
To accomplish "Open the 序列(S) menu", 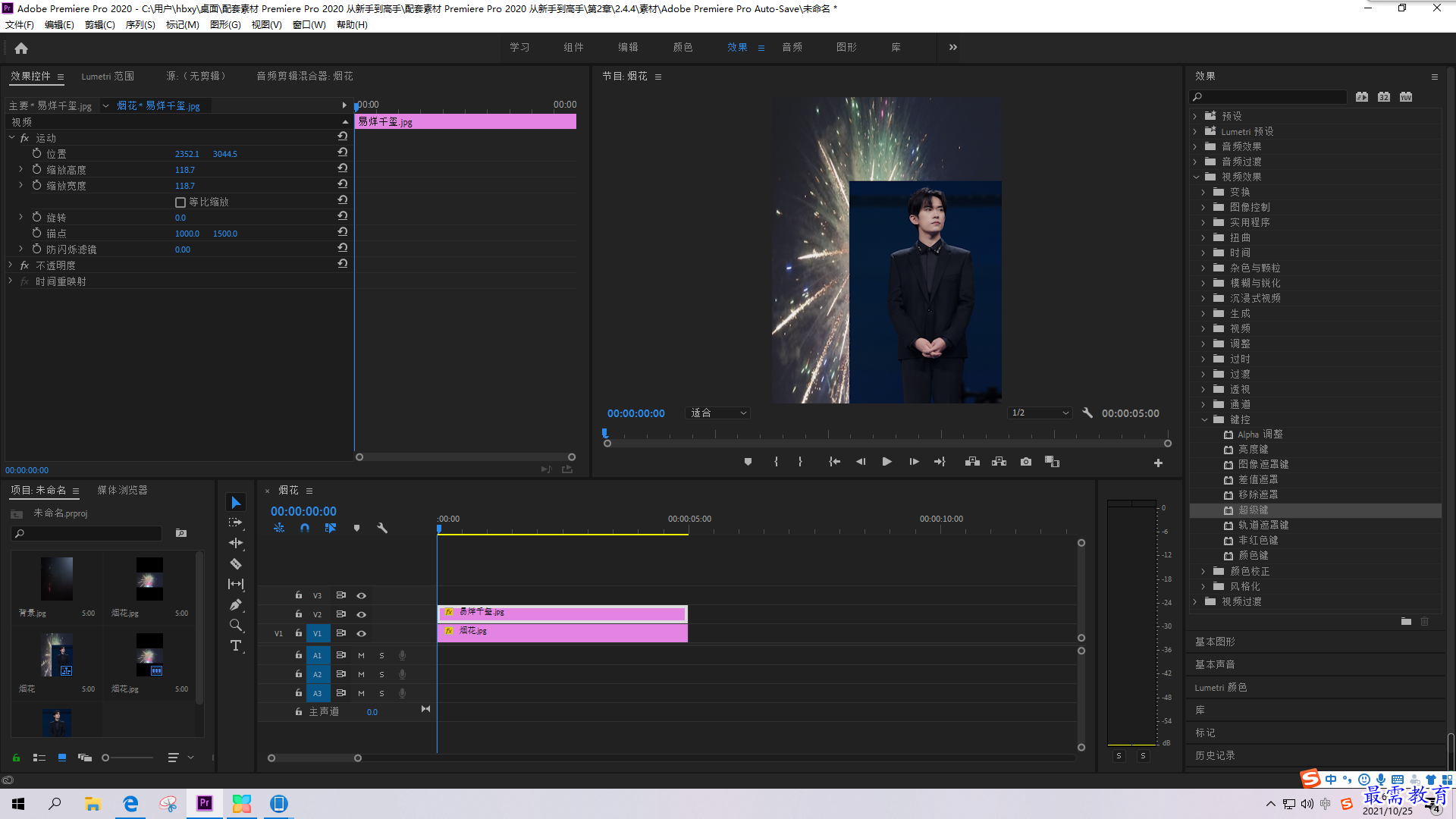I will pyautogui.click(x=140, y=25).
